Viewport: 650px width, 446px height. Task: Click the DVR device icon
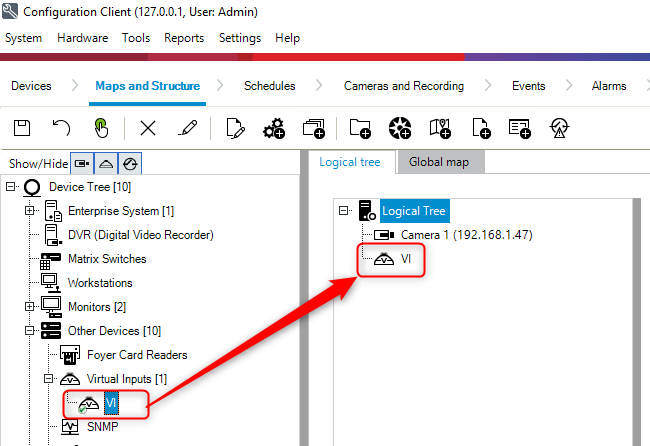pos(53,235)
